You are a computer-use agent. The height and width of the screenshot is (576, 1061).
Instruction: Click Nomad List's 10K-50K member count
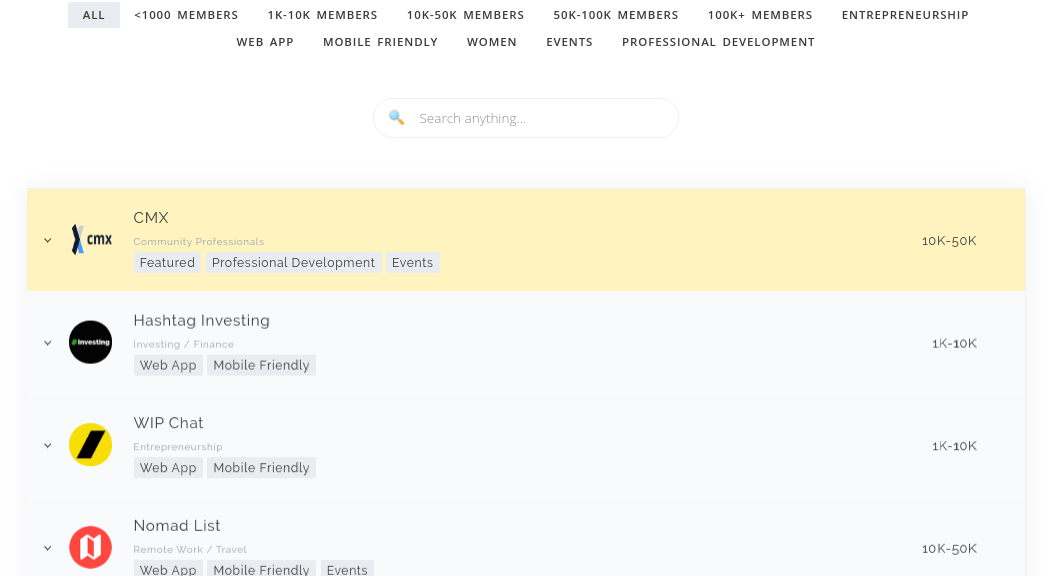coord(949,548)
